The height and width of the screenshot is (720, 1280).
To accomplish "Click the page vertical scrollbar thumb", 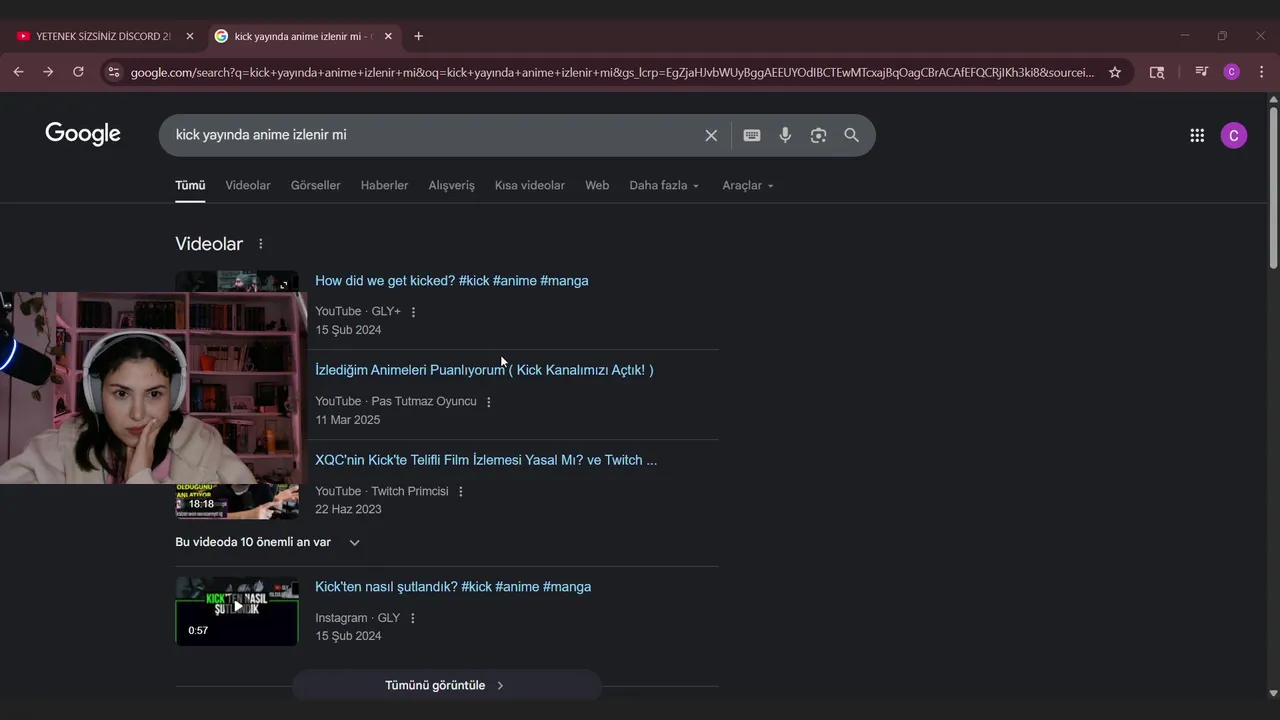I will 1273,188.
